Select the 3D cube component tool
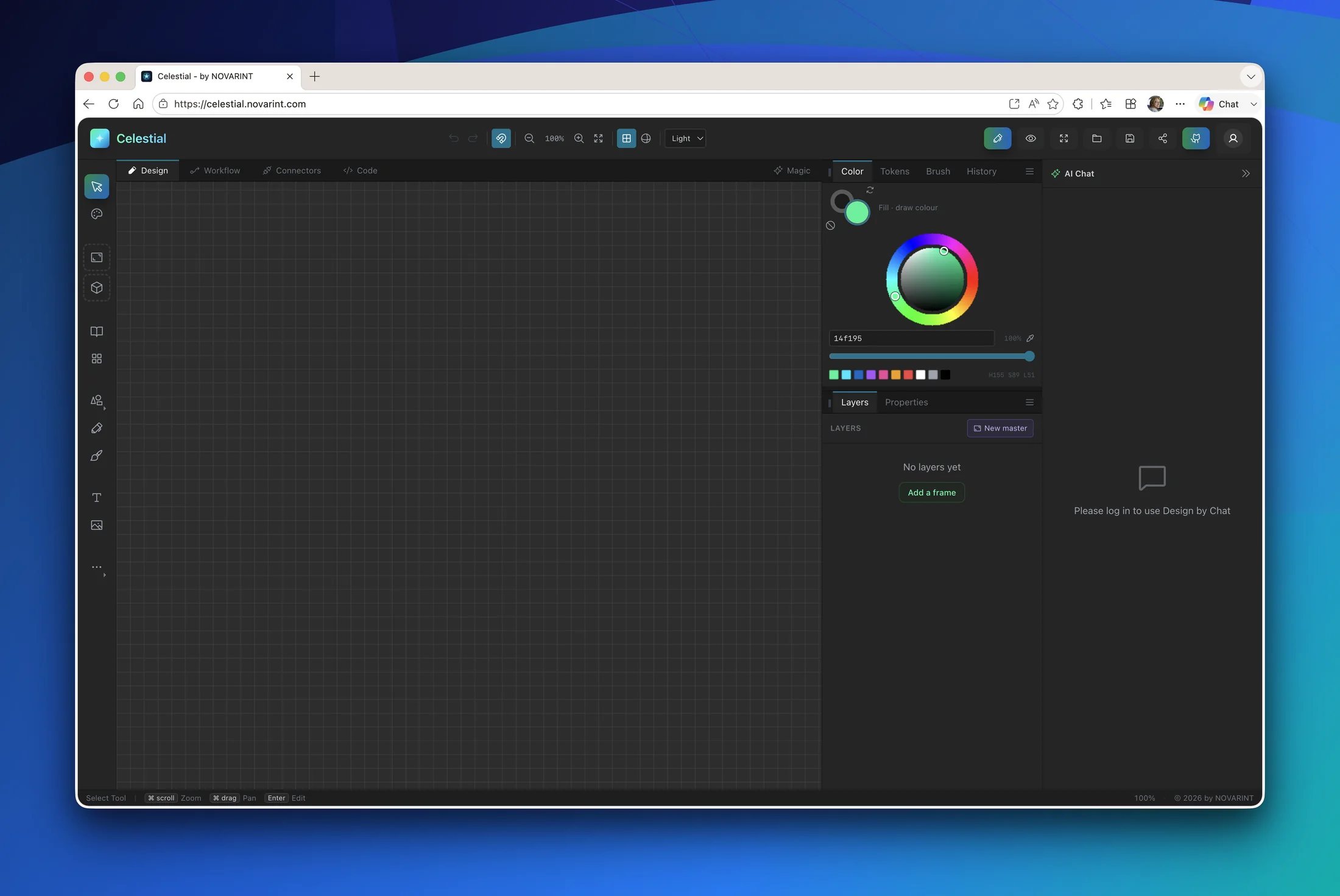 click(97, 287)
